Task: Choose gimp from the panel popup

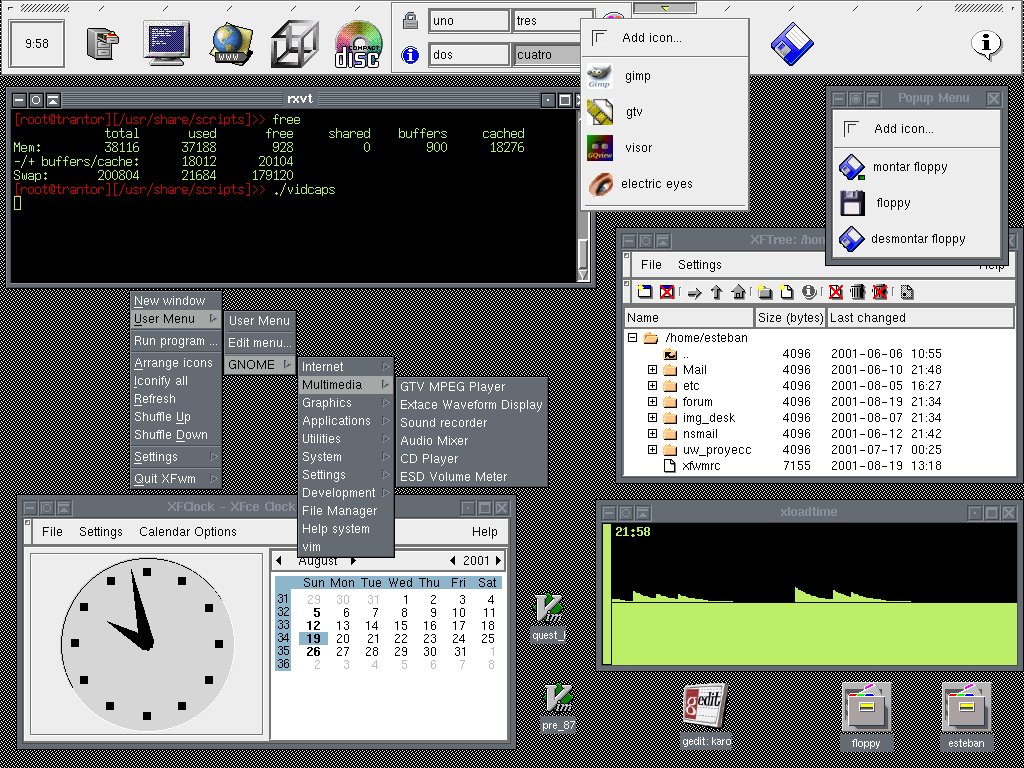Action: pos(664,76)
